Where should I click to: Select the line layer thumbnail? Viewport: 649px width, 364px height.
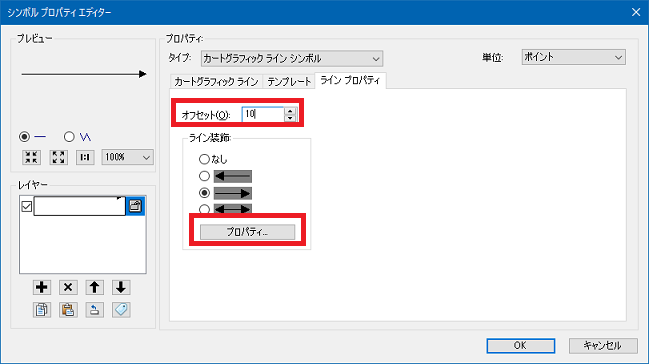pyautogui.click(x=79, y=206)
